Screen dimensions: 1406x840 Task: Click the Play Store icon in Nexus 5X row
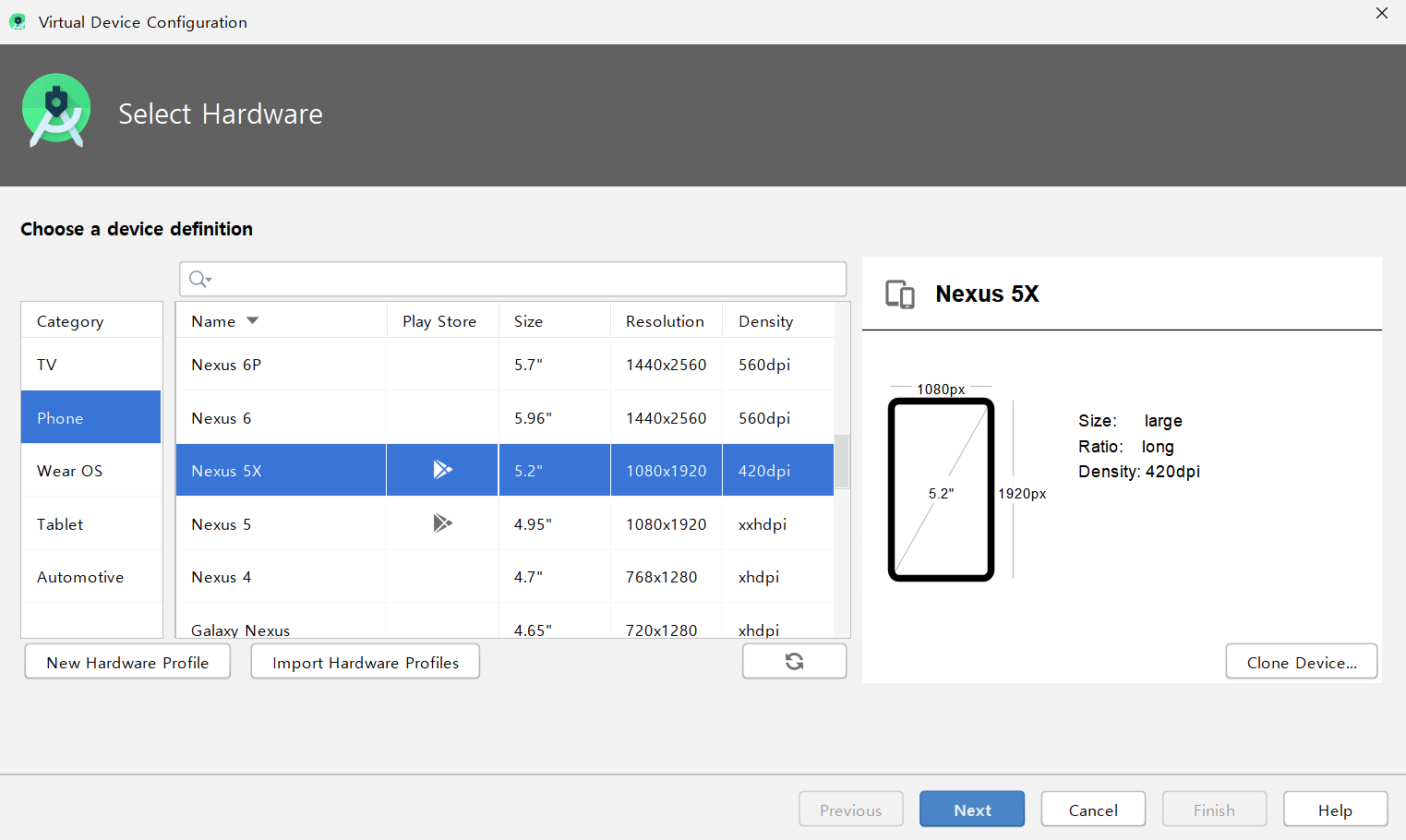pyautogui.click(x=442, y=470)
